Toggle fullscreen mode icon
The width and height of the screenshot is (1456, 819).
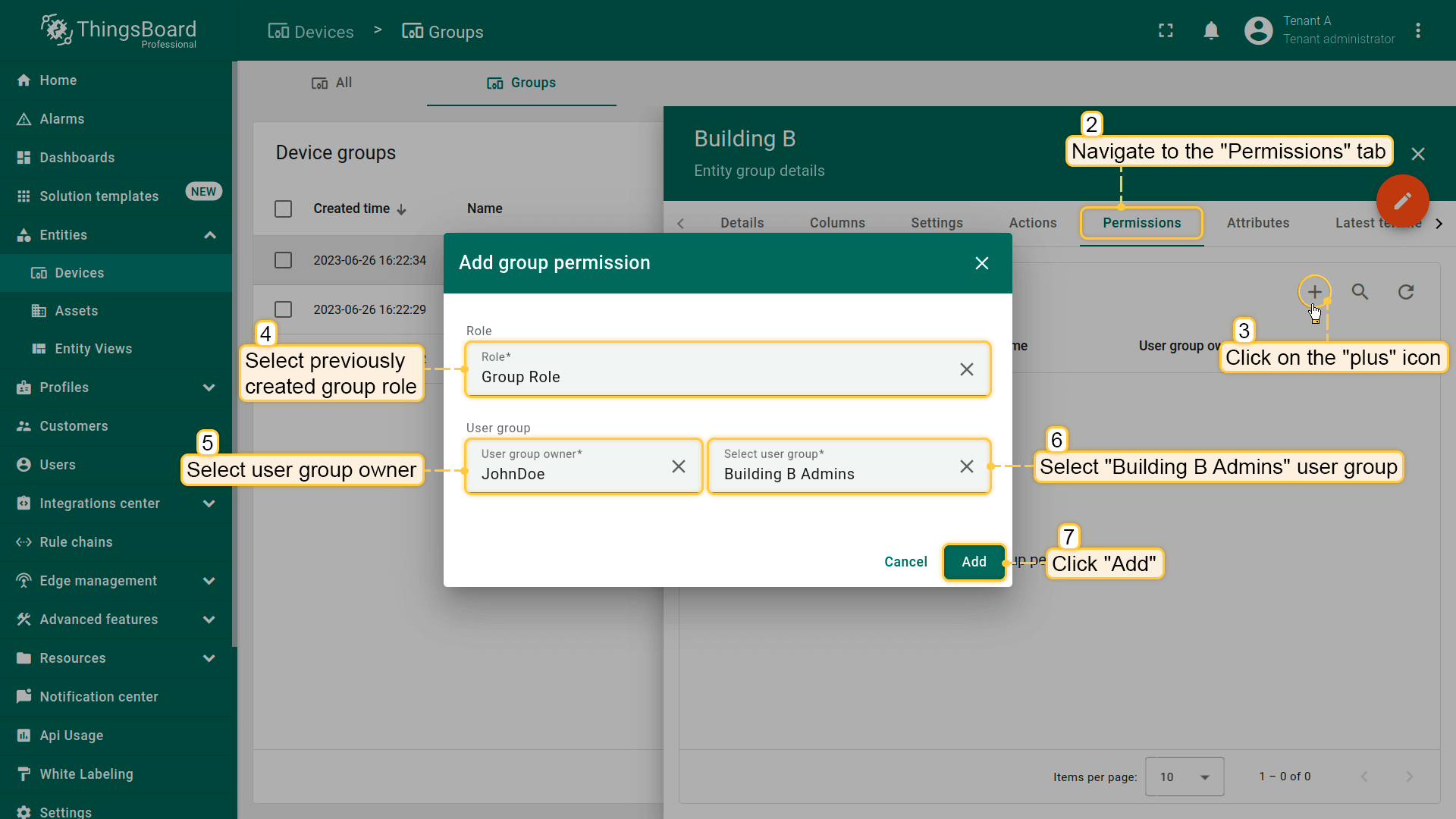point(1166,31)
